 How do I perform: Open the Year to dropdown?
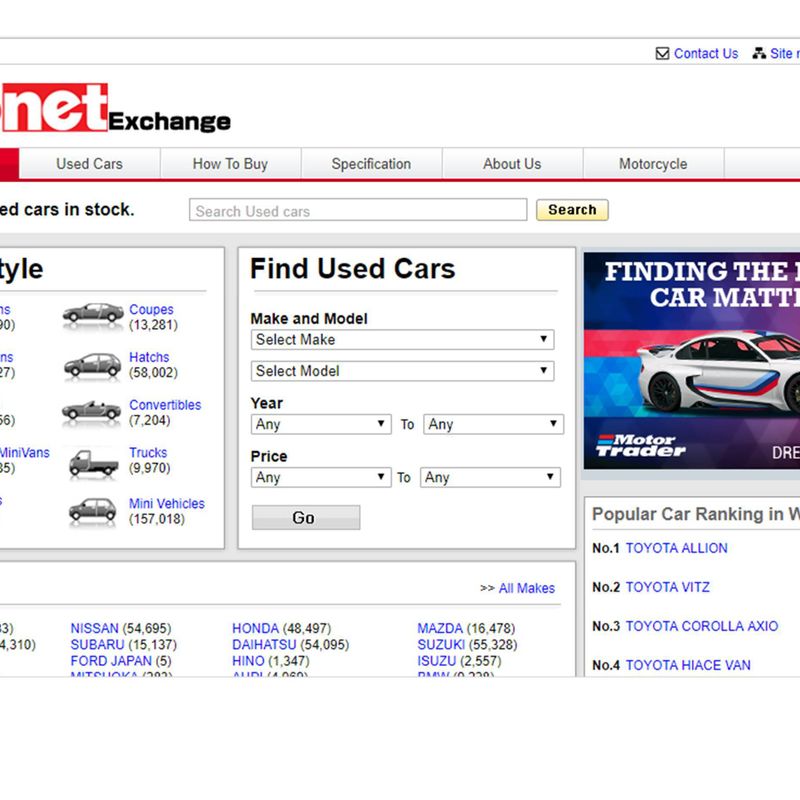coord(493,424)
